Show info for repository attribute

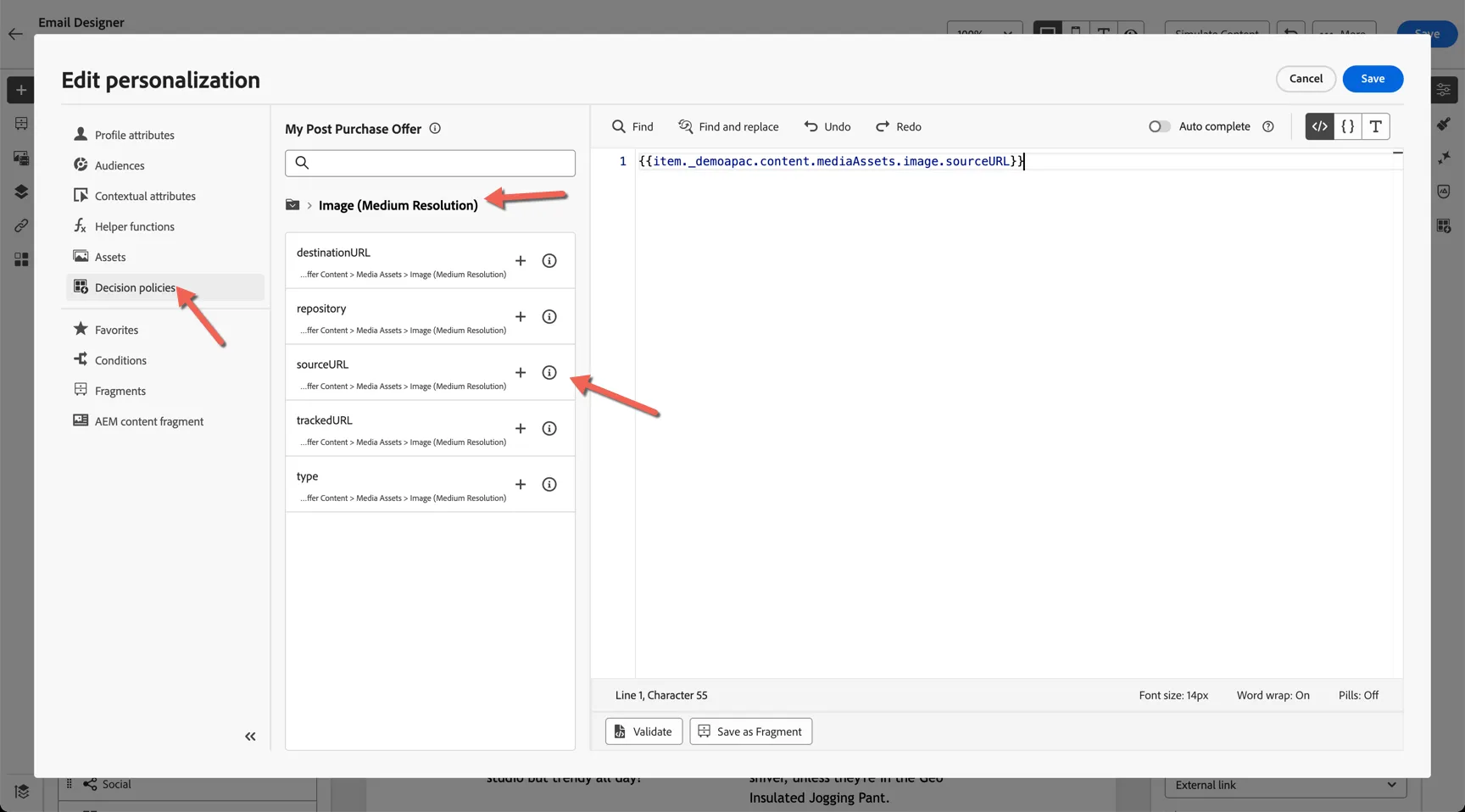[549, 316]
